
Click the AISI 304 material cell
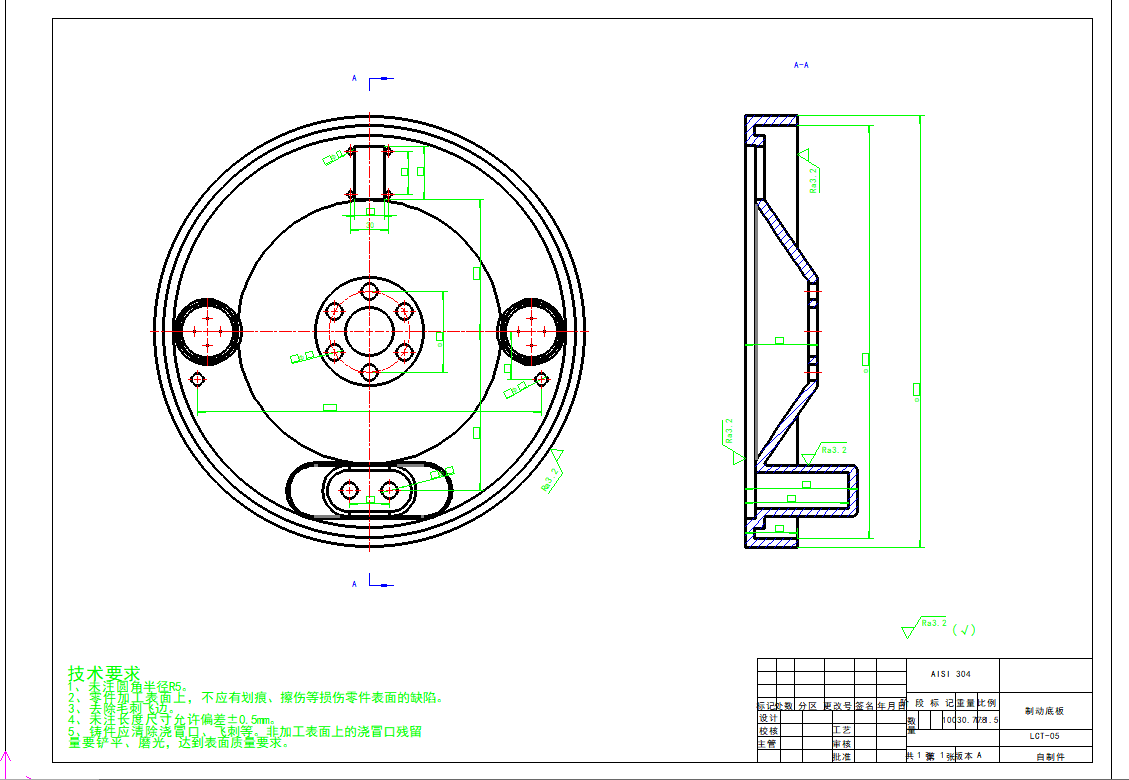pyautogui.click(x=950, y=674)
